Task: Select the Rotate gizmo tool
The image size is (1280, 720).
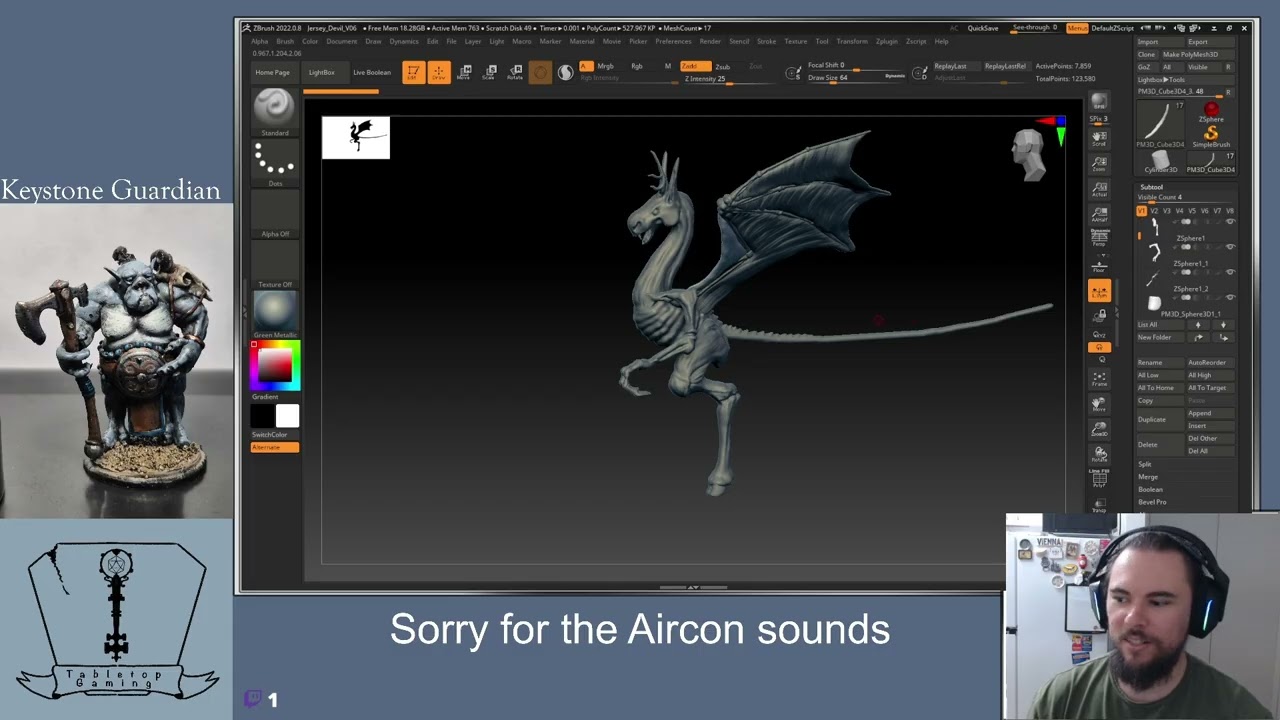Action: click(x=515, y=72)
